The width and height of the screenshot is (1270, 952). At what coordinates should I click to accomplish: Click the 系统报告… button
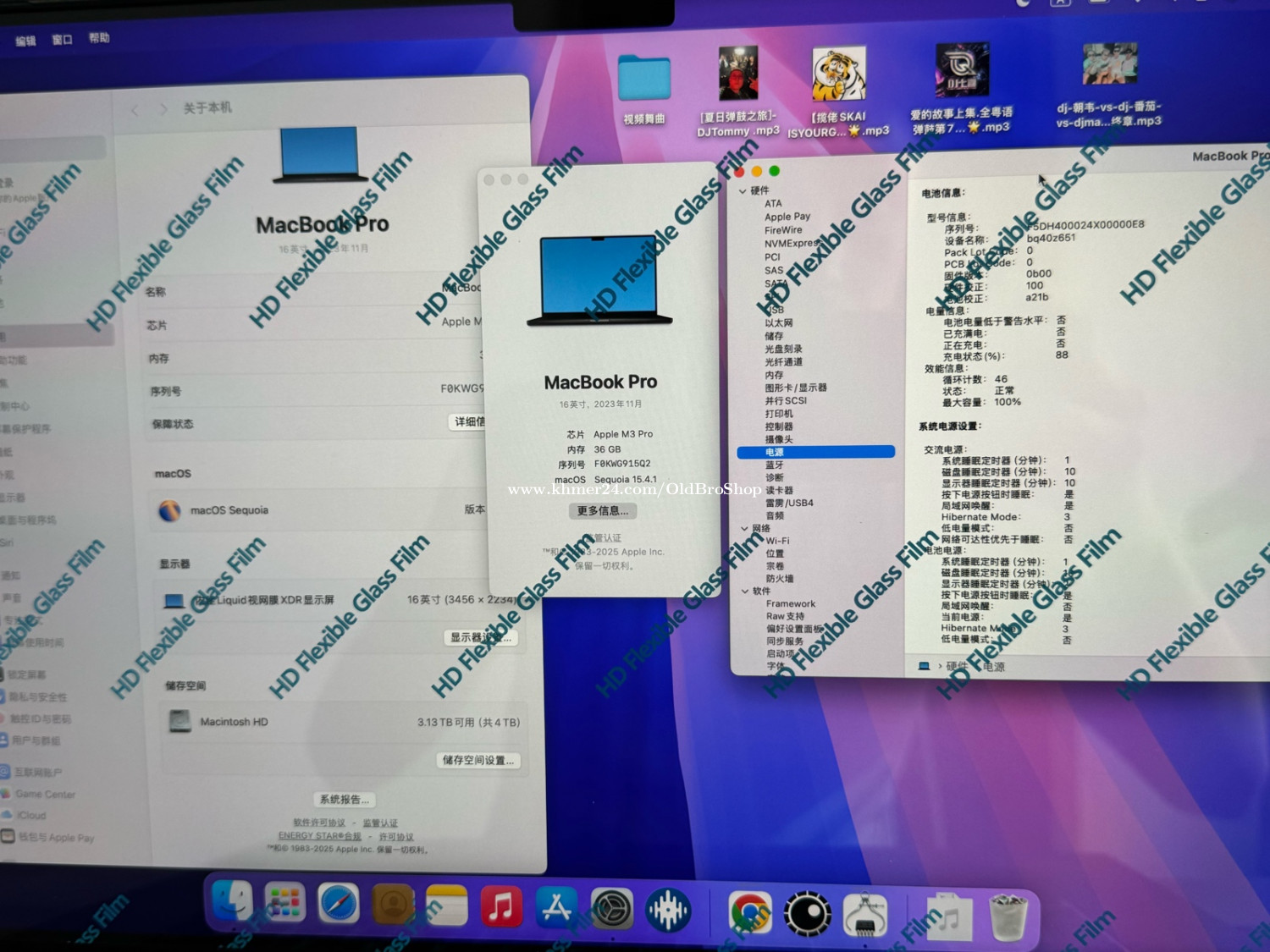[x=344, y=799]
